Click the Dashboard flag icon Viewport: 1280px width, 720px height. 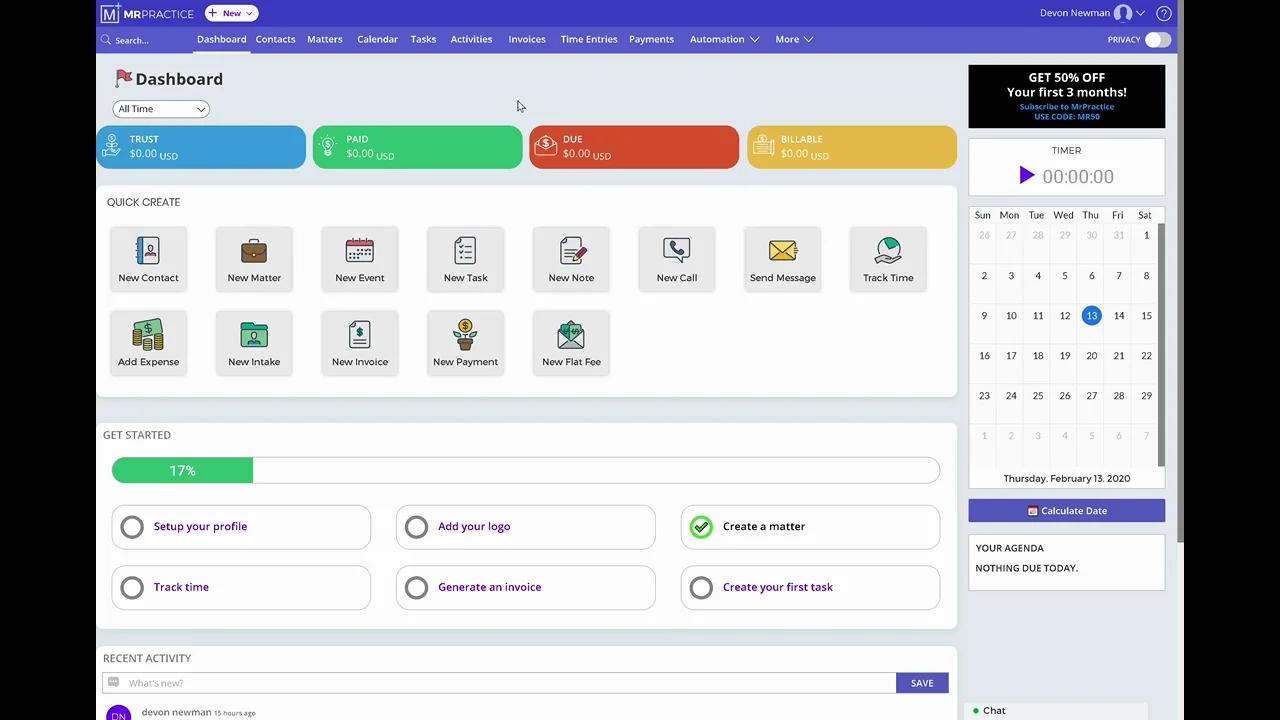tap(123, 78)
